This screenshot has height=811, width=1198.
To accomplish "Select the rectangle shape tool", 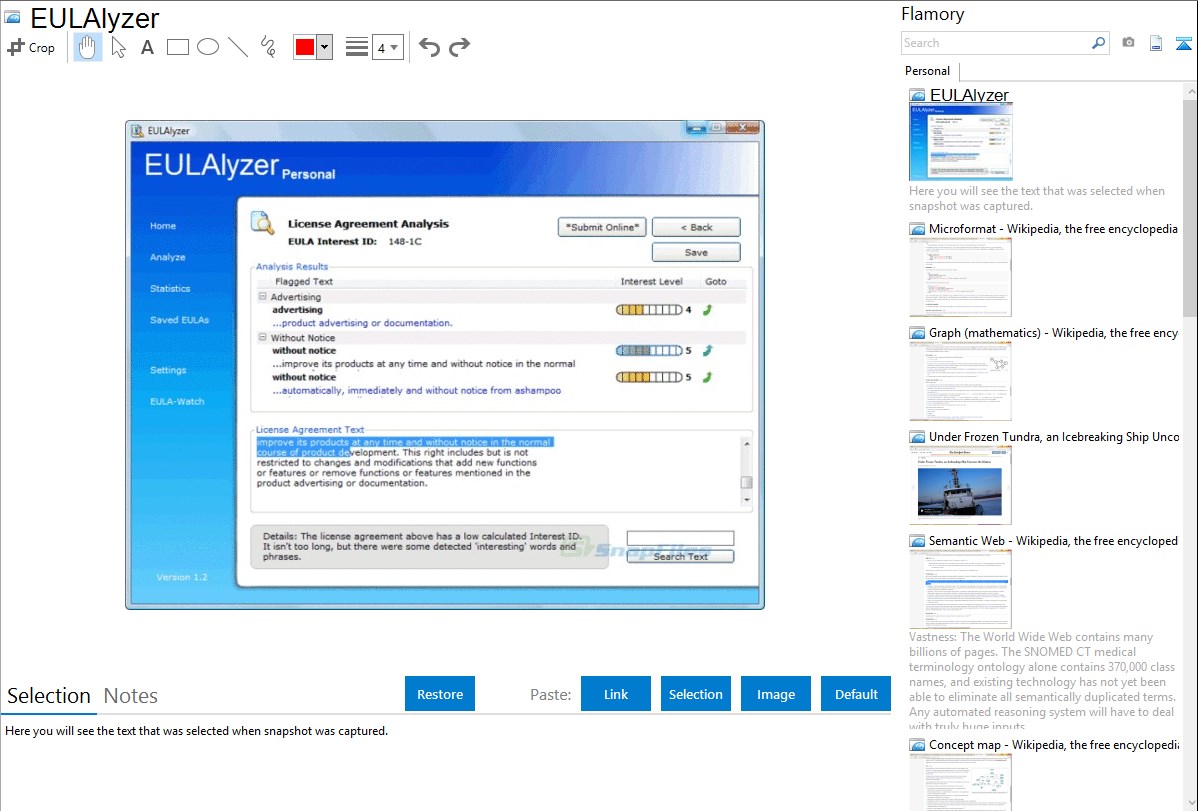I will (178, 47).
